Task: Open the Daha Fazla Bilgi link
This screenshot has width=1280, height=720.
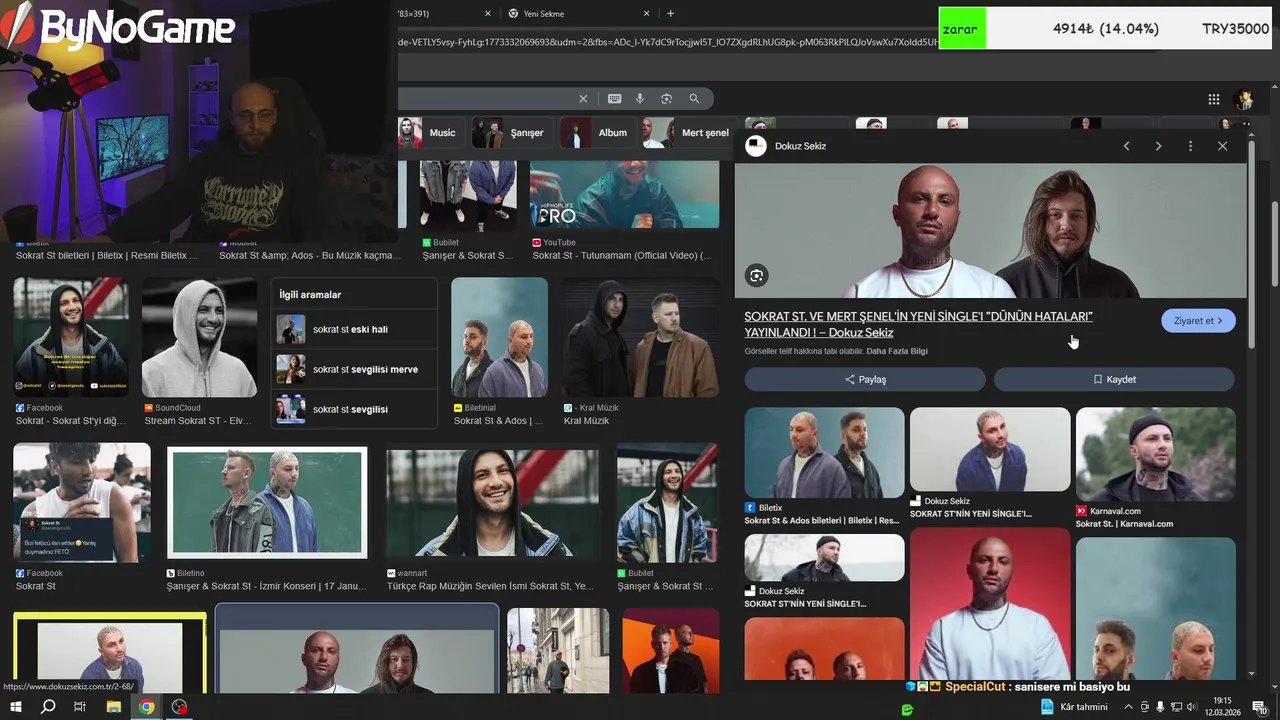Action: pos(897,352)
